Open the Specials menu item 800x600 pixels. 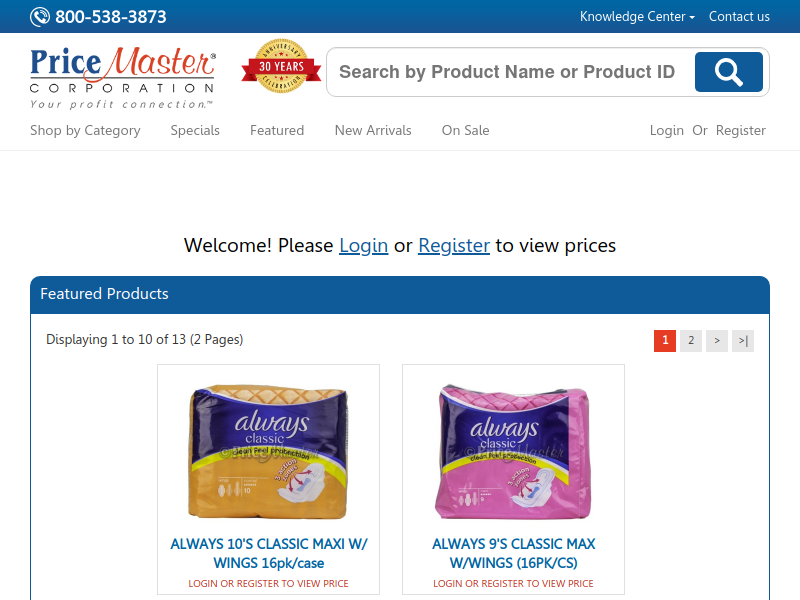tap(195, 131)
